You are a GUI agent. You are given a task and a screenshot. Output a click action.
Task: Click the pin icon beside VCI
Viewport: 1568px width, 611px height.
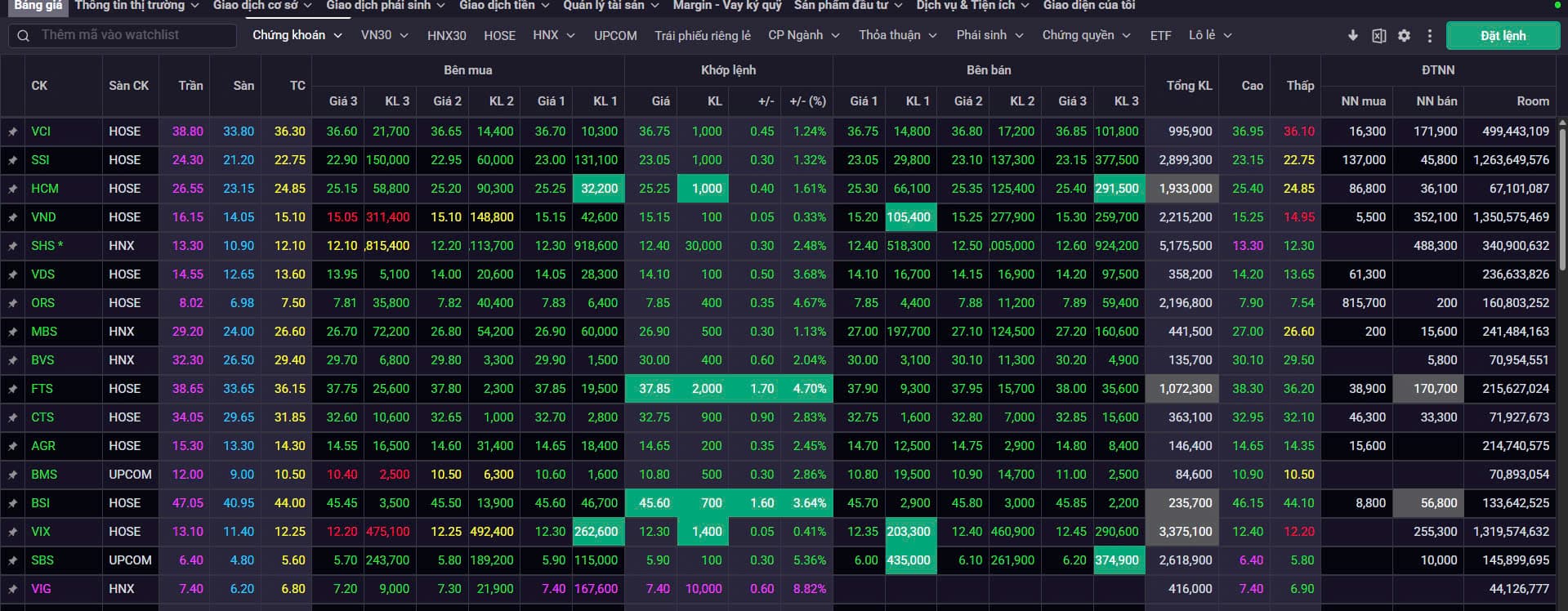pos(13,132)
